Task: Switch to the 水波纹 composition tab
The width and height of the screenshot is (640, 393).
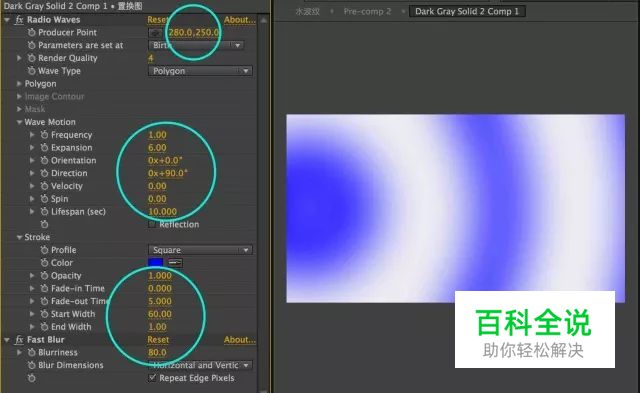Action: (307, 11)
